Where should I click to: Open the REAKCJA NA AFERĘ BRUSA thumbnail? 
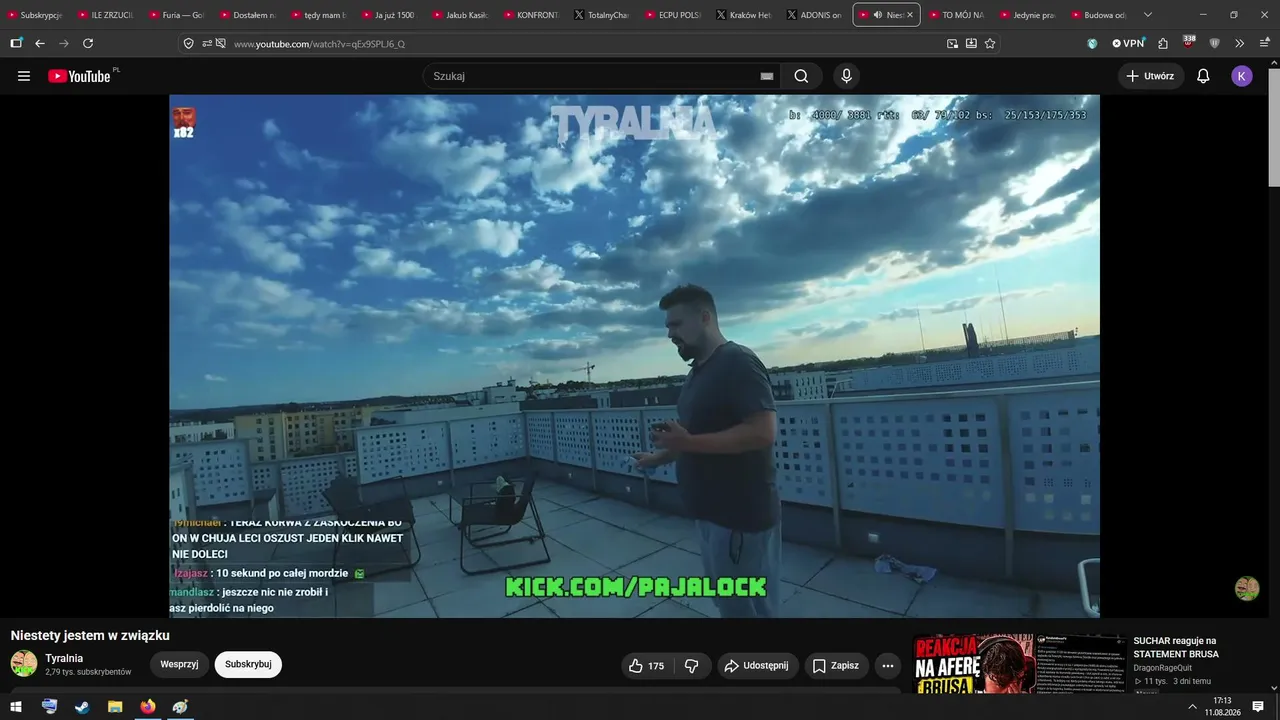(x=1020, y=663)
